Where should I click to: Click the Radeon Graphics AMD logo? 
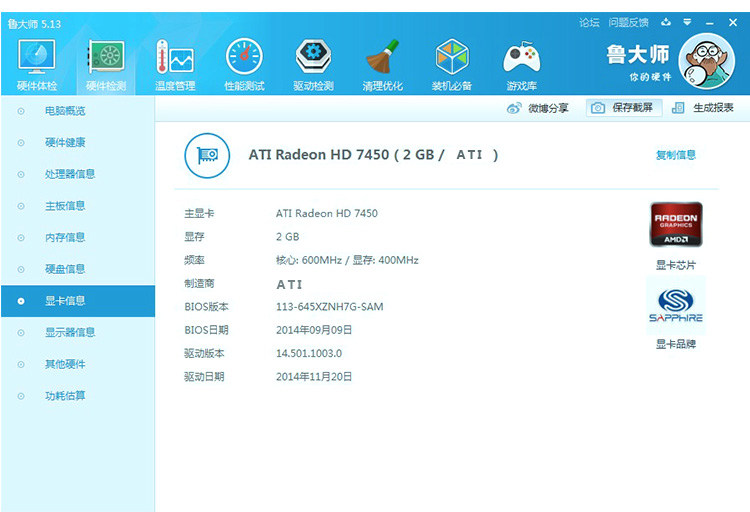coord(676,224)
